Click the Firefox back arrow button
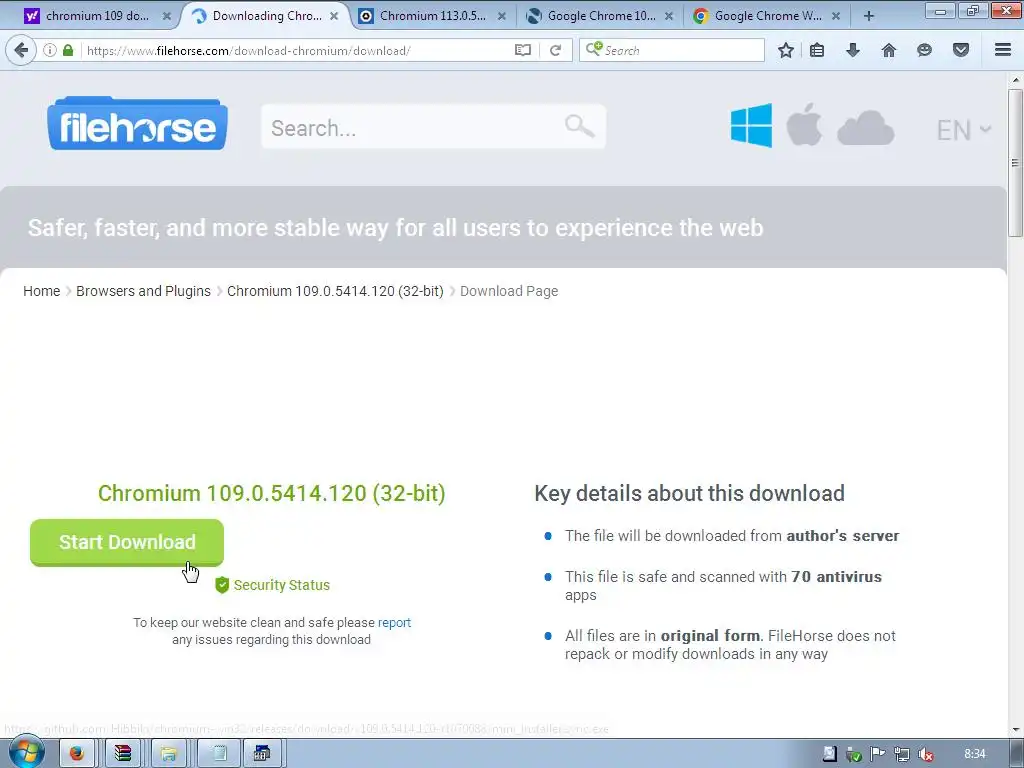 (21, 50)
